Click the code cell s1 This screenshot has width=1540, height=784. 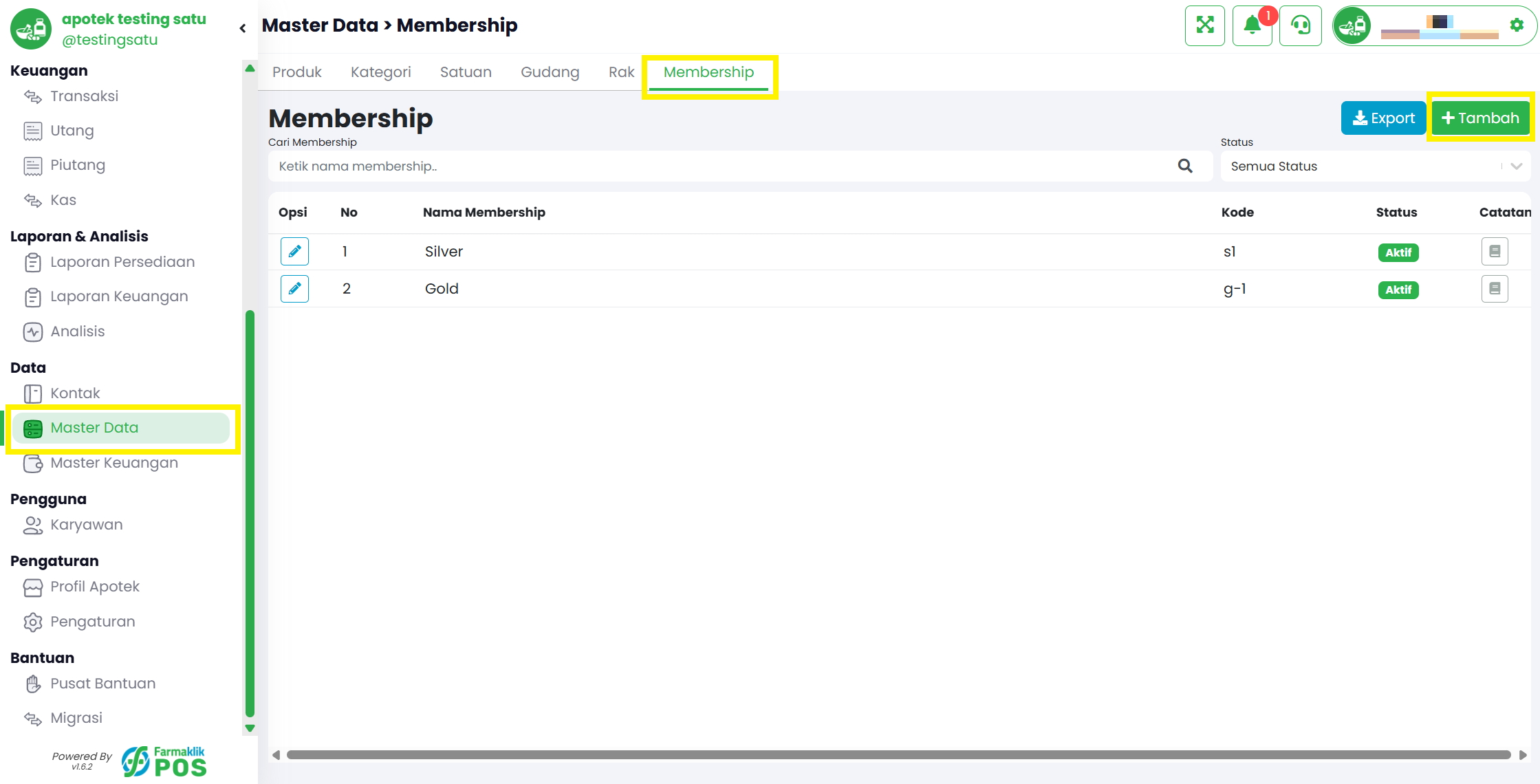coord(1229,252)
